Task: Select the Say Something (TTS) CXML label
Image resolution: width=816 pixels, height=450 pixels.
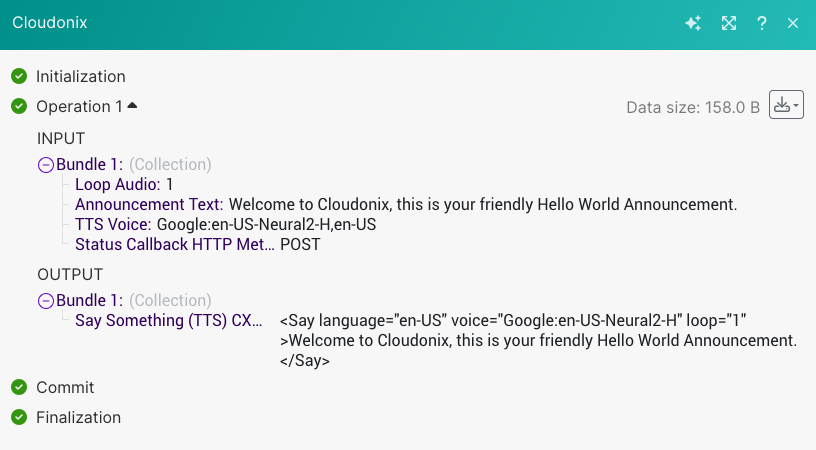Action: tap(169, 320)
